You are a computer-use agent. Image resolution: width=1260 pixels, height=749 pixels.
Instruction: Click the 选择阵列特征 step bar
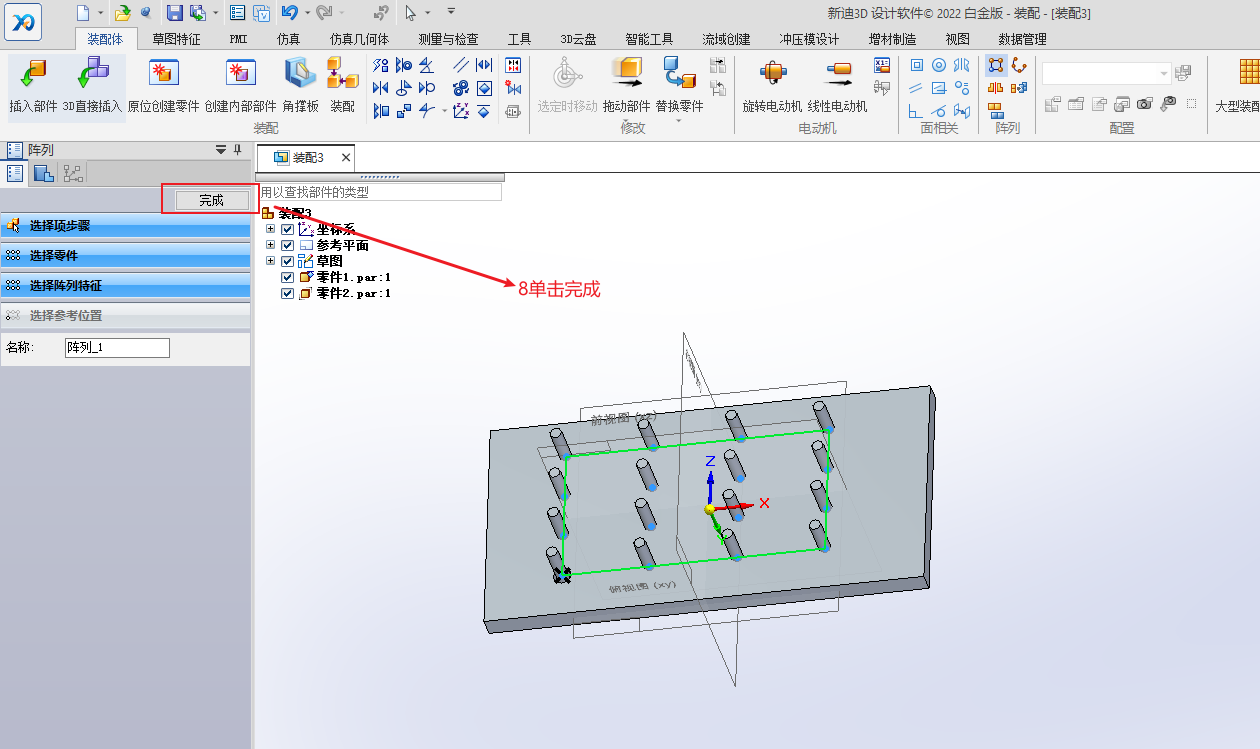pos(125,286)
